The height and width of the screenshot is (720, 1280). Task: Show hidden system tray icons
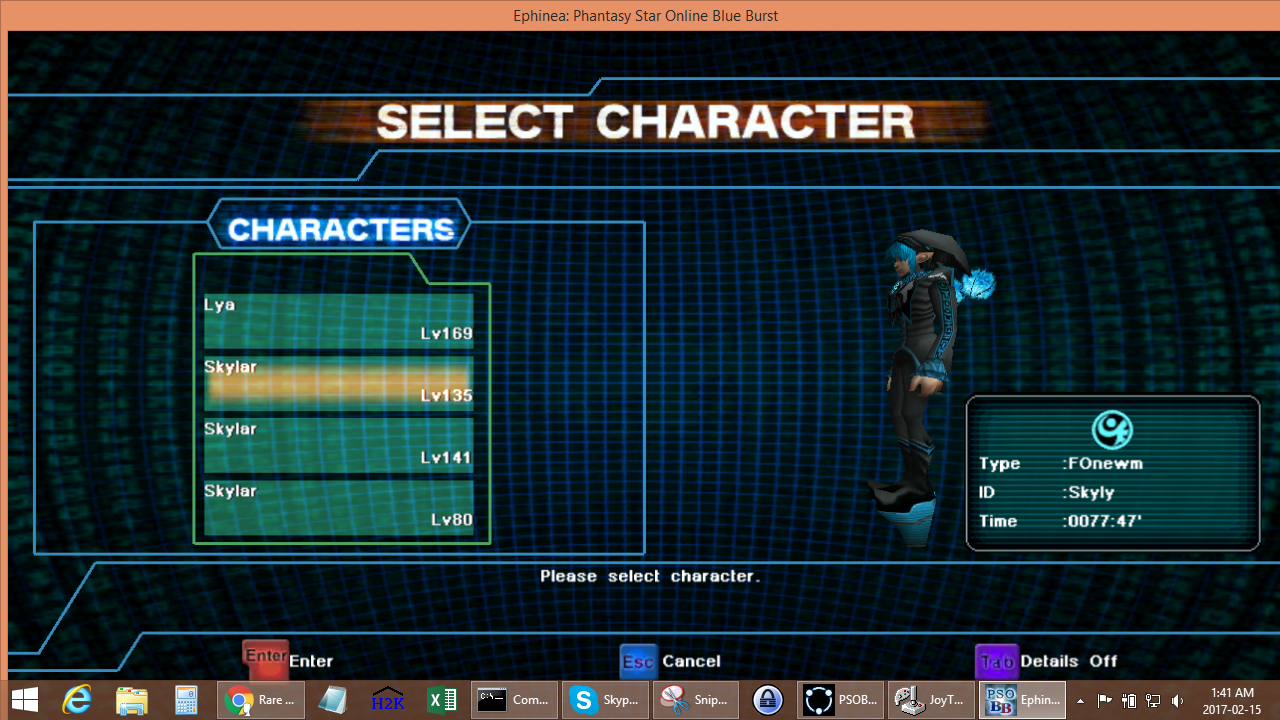point(1080,701)
